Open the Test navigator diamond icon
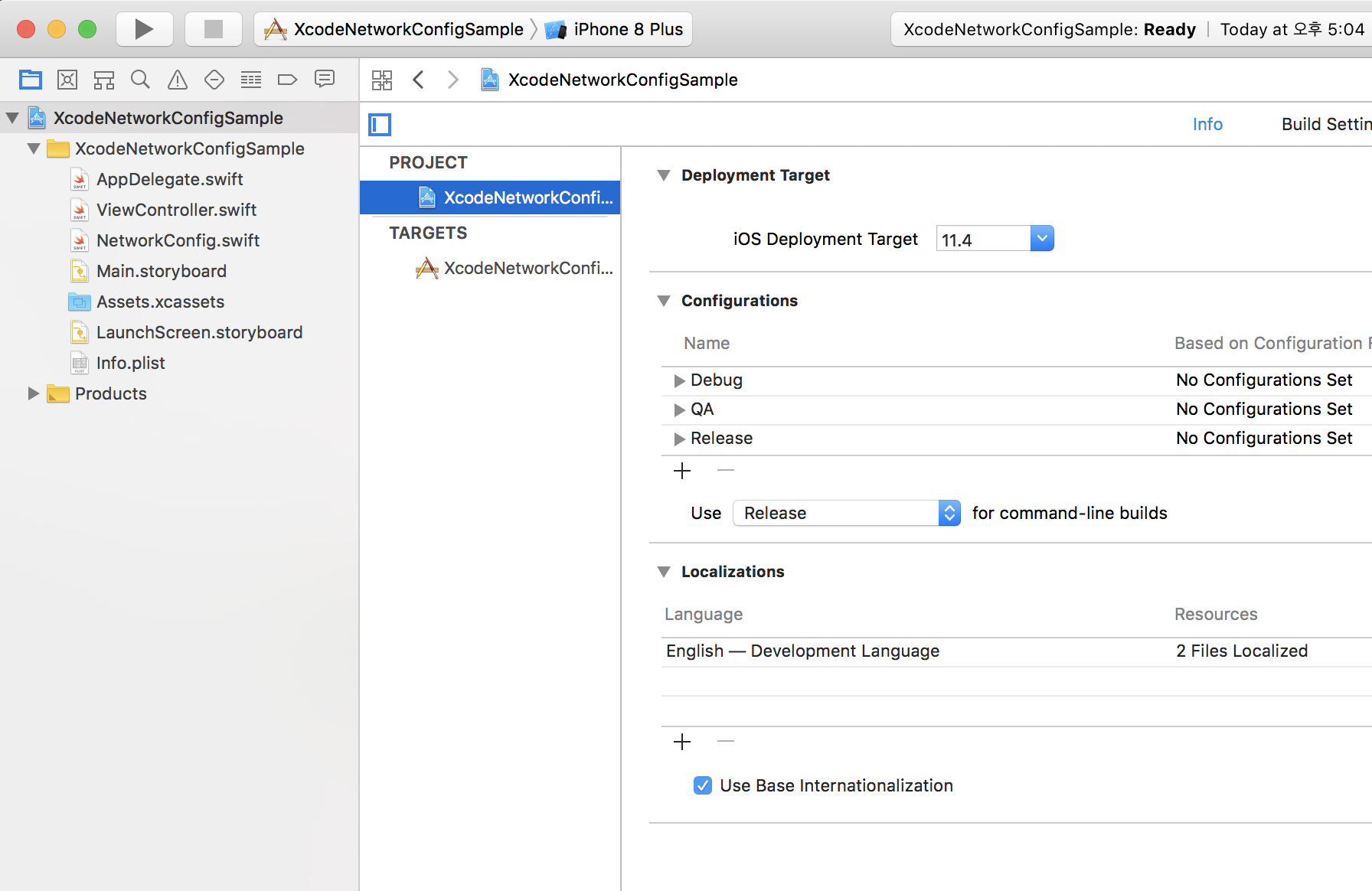Screen dimensions: 1372x891 pyautogui.click(x=214, y=80)
